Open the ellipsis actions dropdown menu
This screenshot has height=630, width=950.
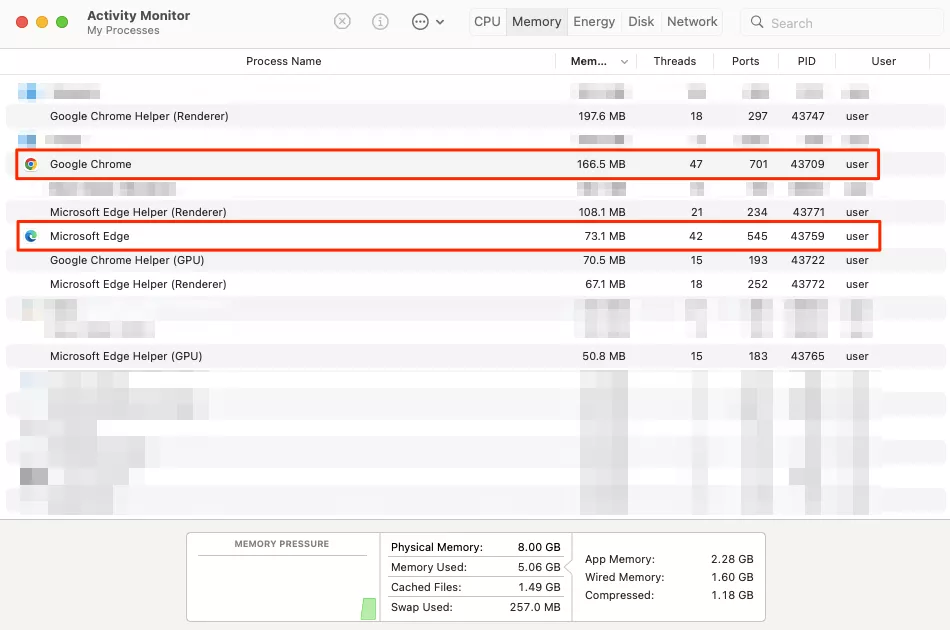coord(427,21)
